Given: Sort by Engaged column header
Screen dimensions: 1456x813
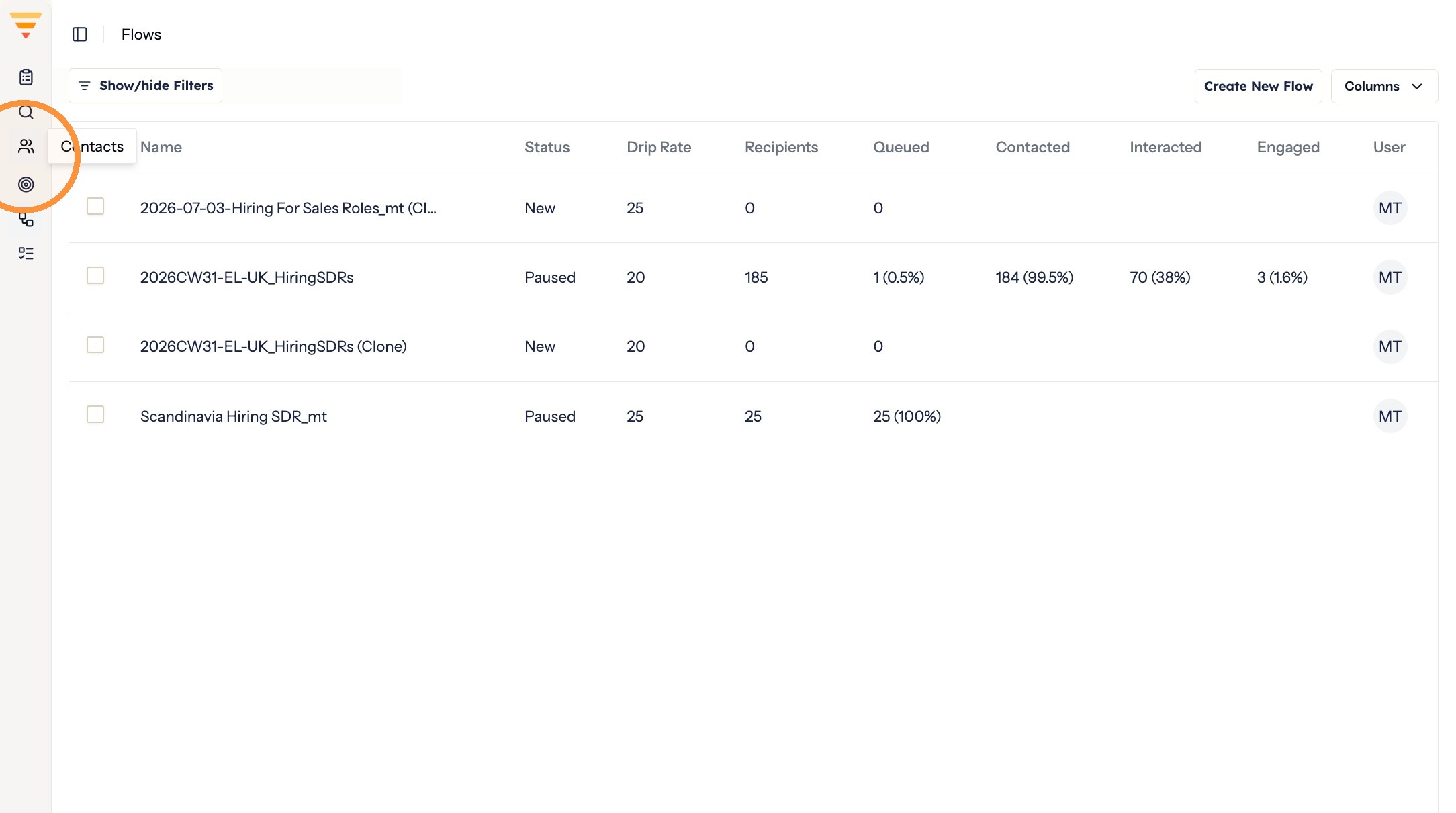Looking at the screenshot, I should point(1288,147).
